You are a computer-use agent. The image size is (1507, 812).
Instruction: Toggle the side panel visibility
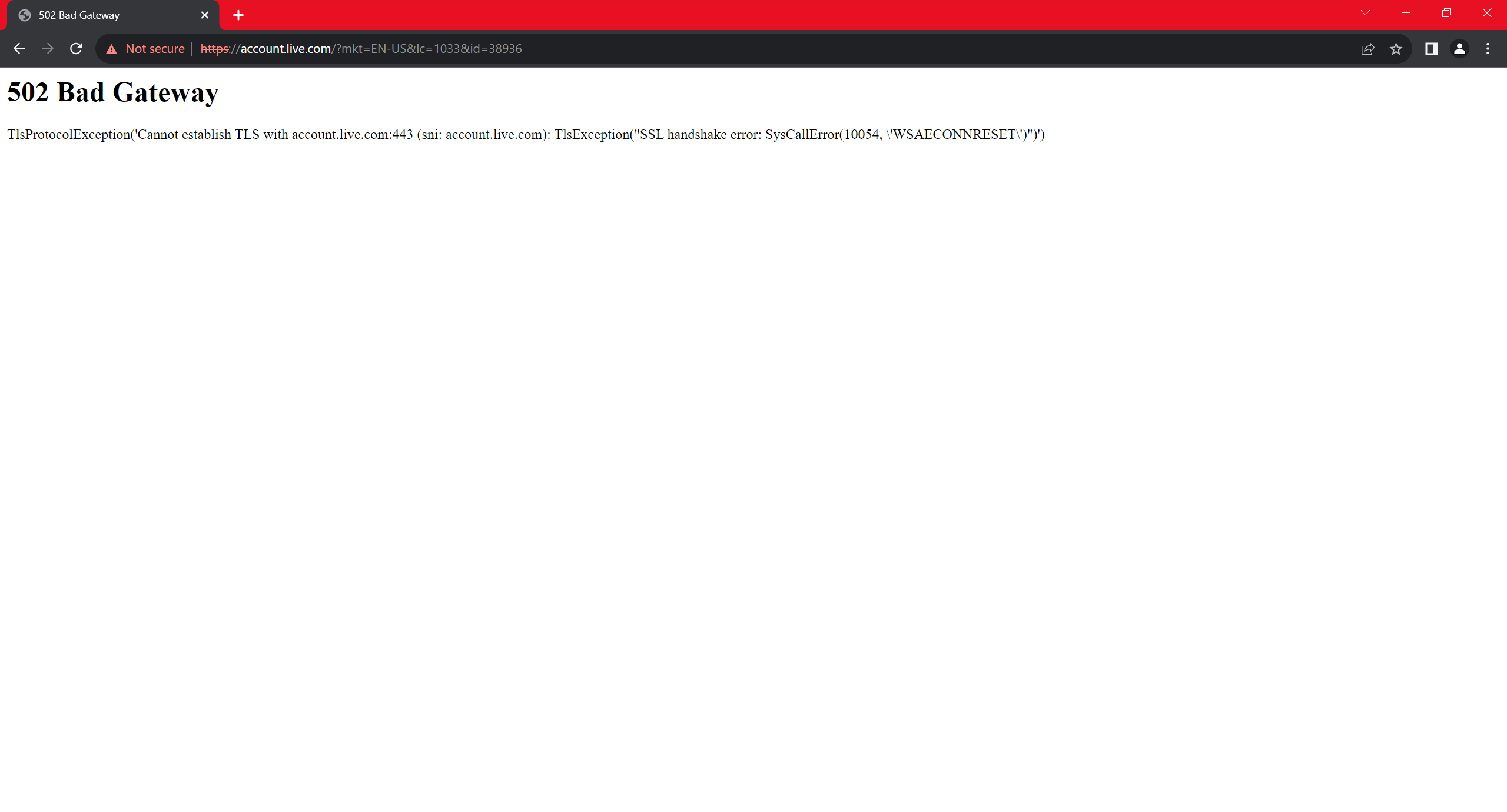click(1431, 49)
